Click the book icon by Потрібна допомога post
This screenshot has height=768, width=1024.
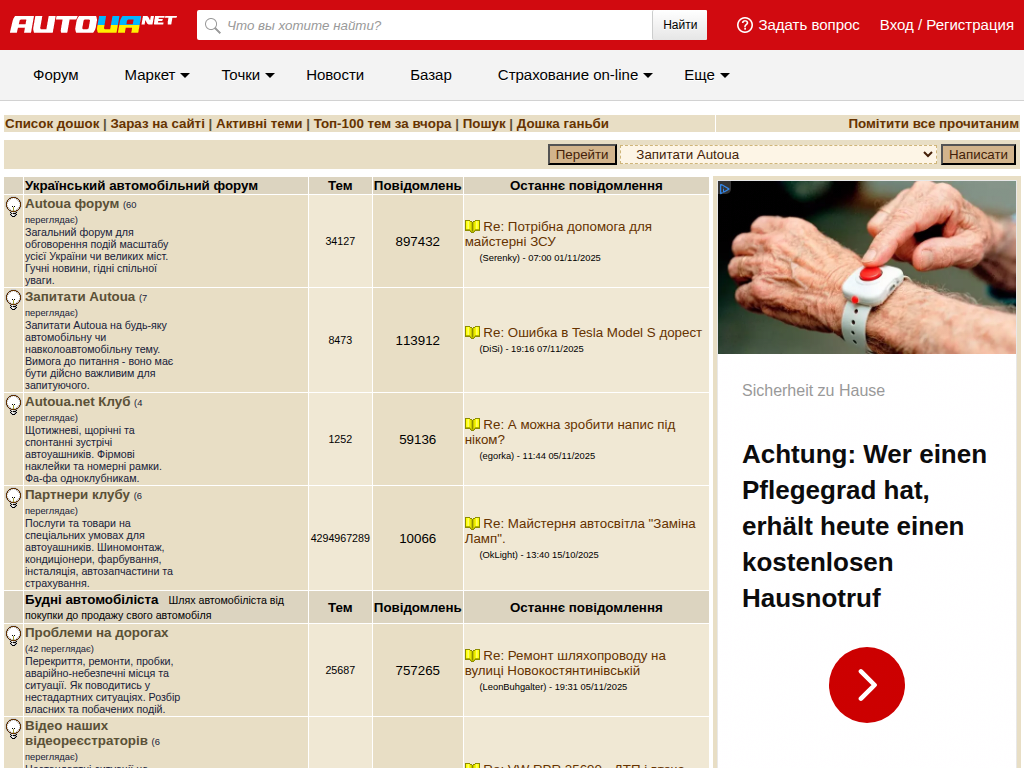pyautogui.click(x=472, y=227)
